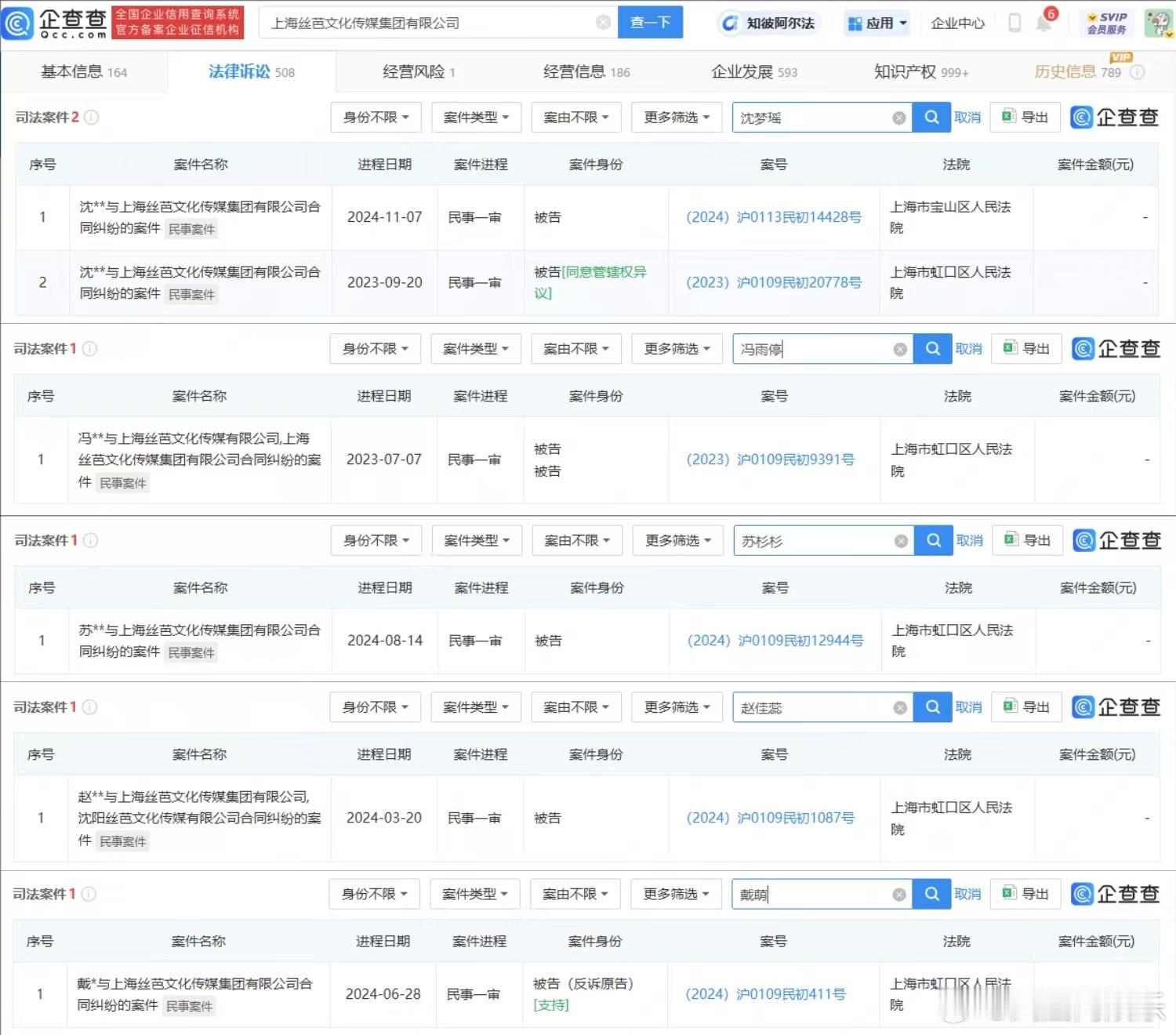
Task: Click the 企查查 logo at top left
Action: pyautogui.click(x=54, y=23)
